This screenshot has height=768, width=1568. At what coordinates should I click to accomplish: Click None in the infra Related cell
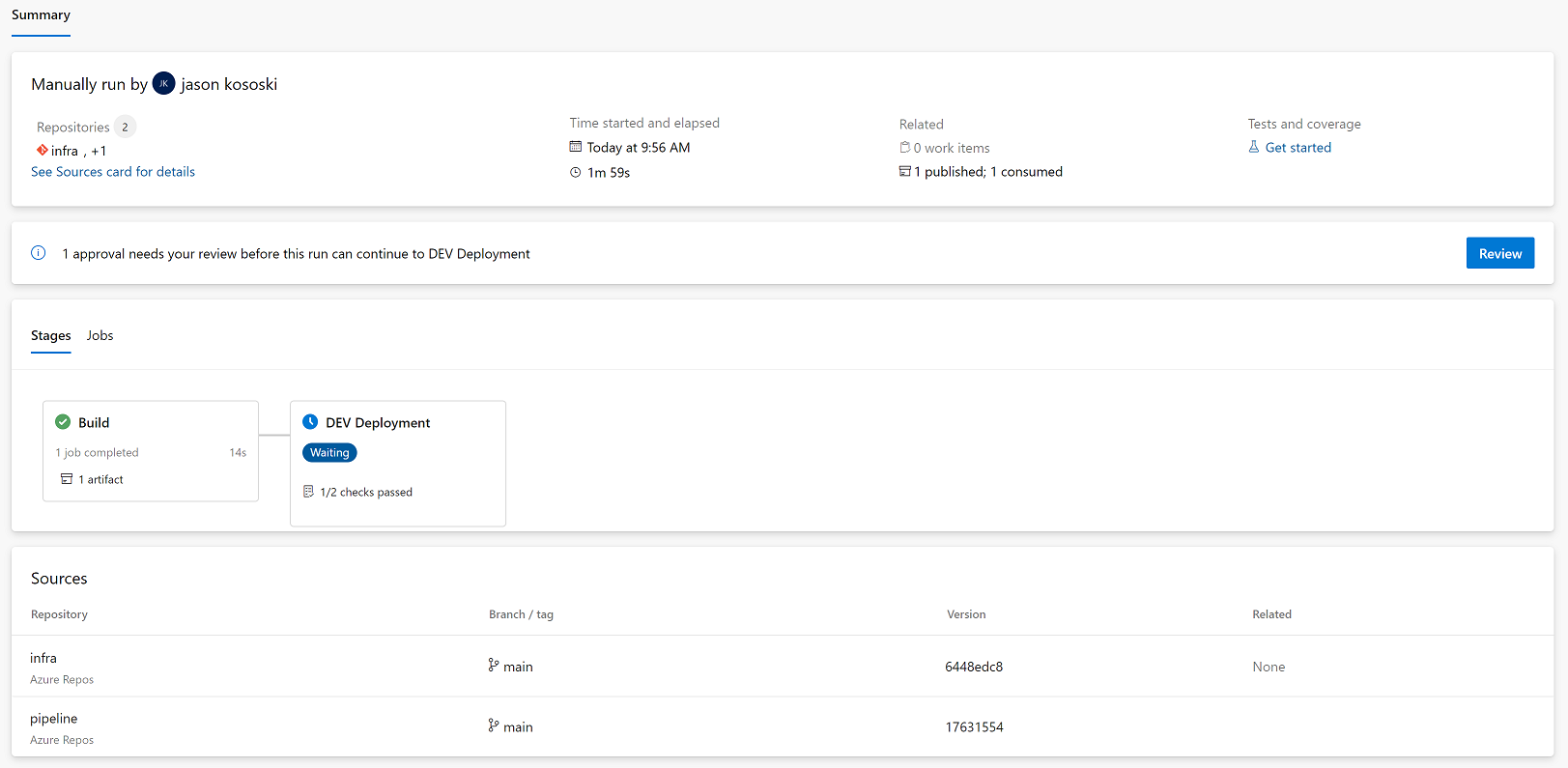pos(1269,667)
